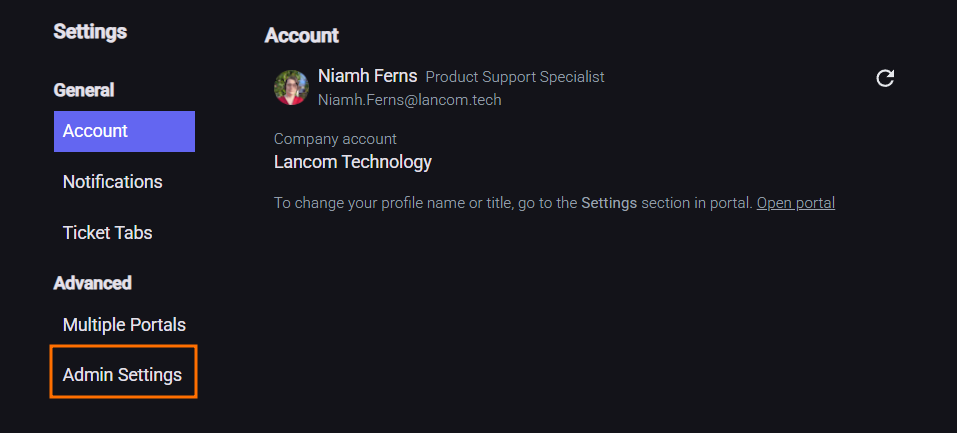Click the bold Settings word in instructions
This screenshot has height=433, width=957.
pos(608,203)
